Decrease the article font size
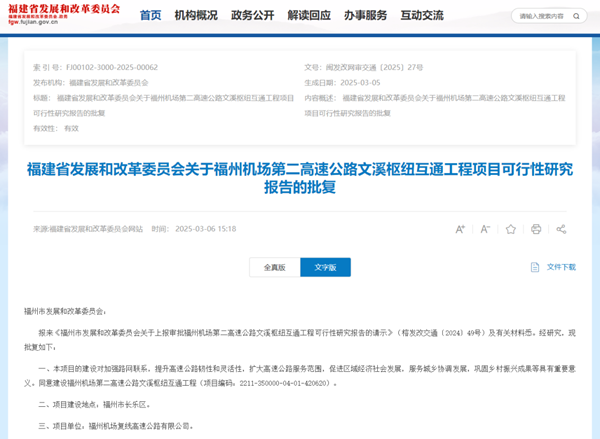This screenshot has width=600, height=439. [x=485, y=229]
